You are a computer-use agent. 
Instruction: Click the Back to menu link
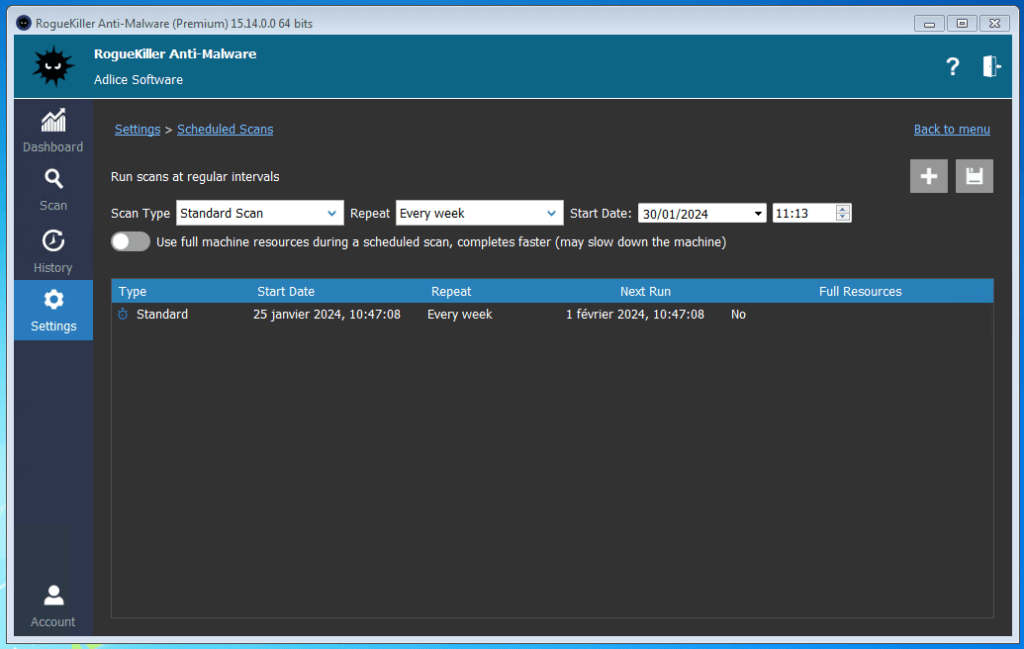point(951,129)
